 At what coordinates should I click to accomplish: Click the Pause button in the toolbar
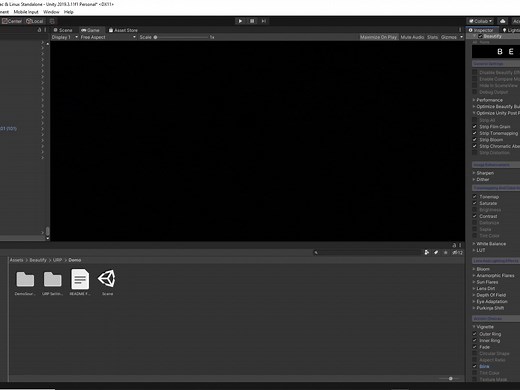pyautogui.click(x=252, y=21)
